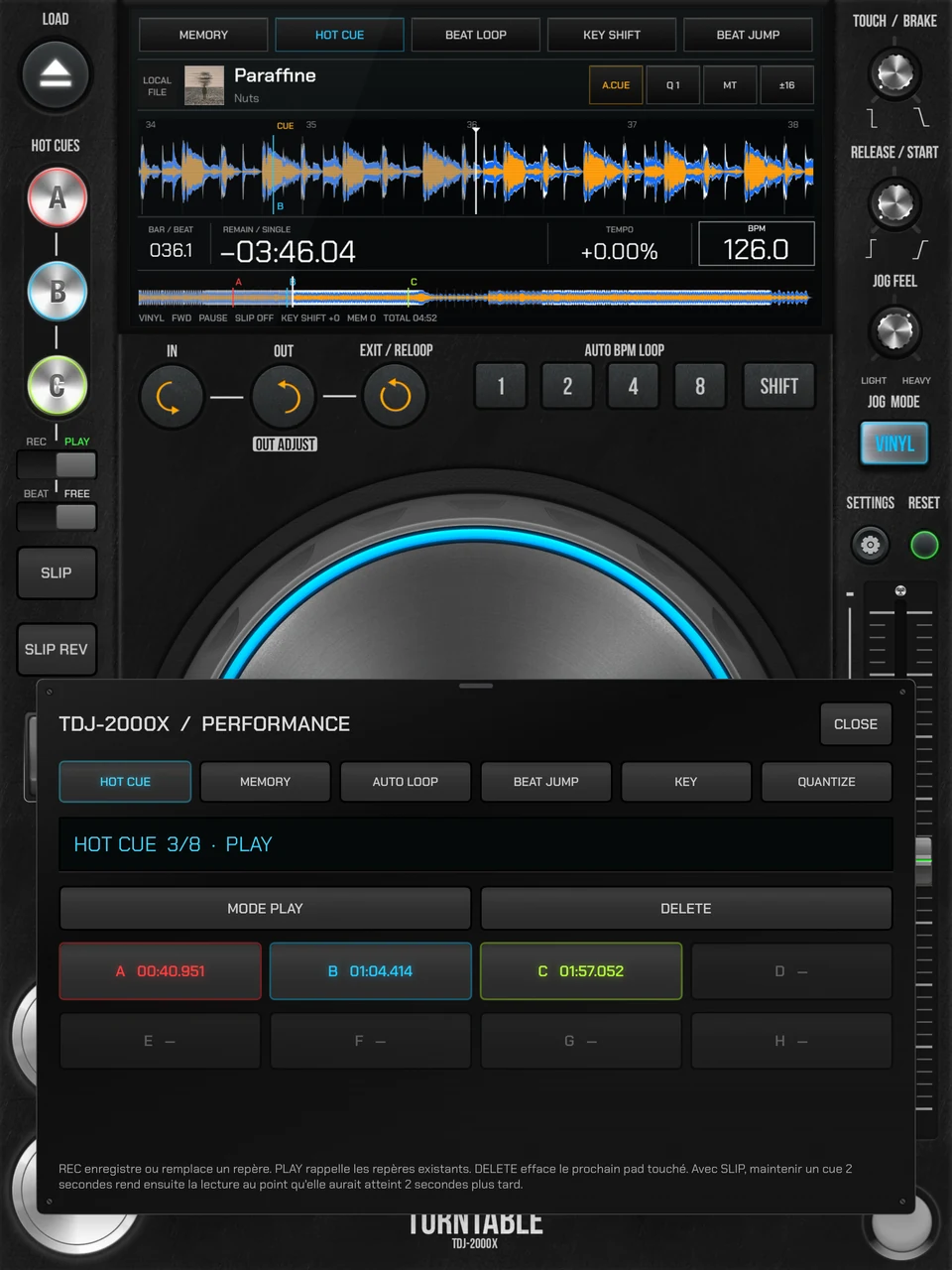This screenshot has height=1270, width=952.
Task: Enable SLIP REV mode
Action: click(x=57, y=649)
